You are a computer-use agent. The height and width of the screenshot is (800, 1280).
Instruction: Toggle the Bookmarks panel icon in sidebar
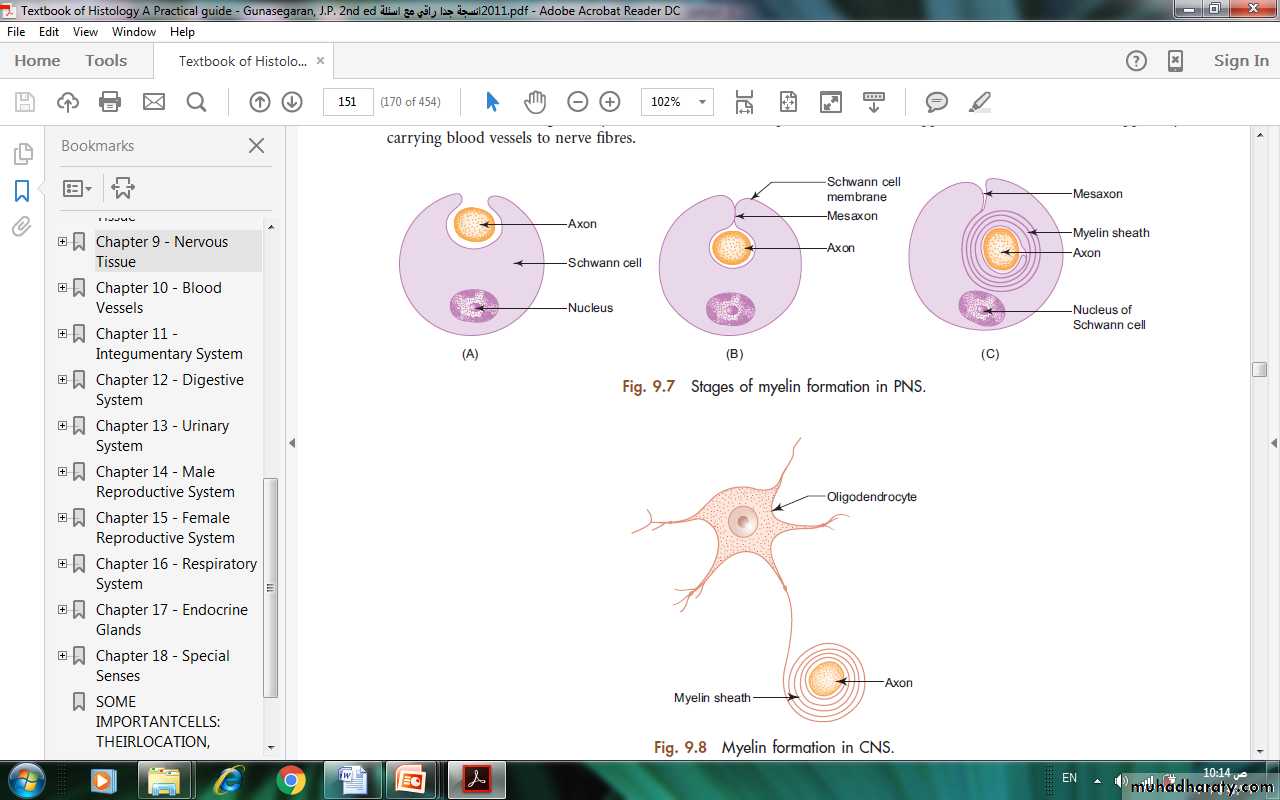(22, 191)
